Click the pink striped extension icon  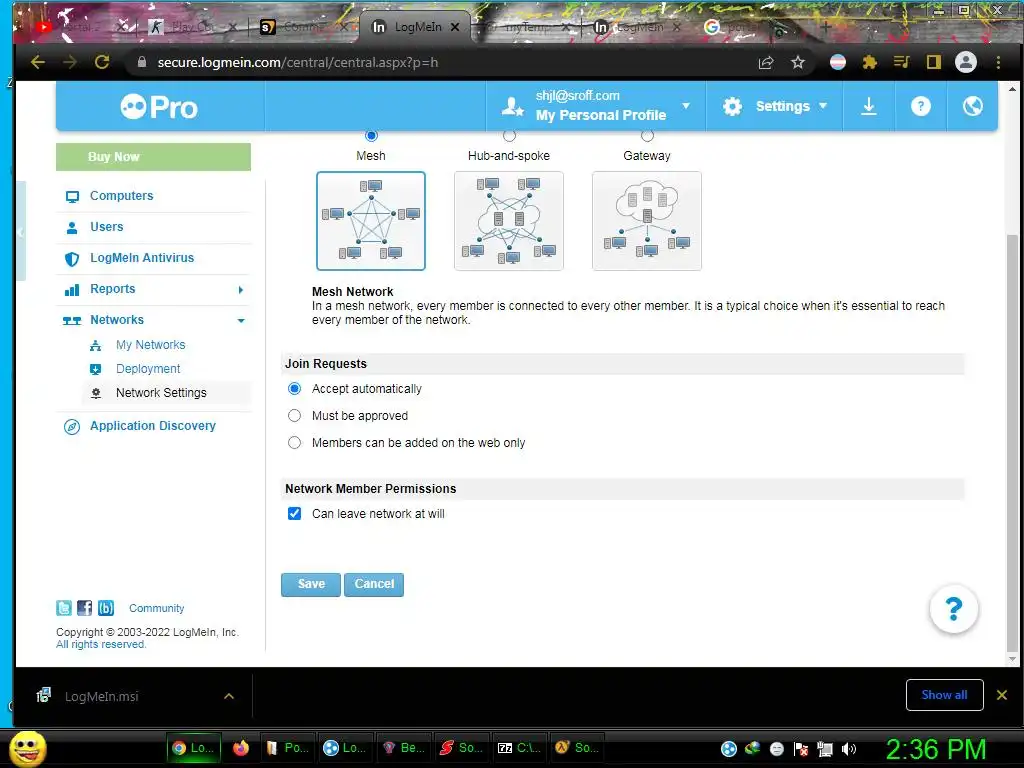(837, 62)
